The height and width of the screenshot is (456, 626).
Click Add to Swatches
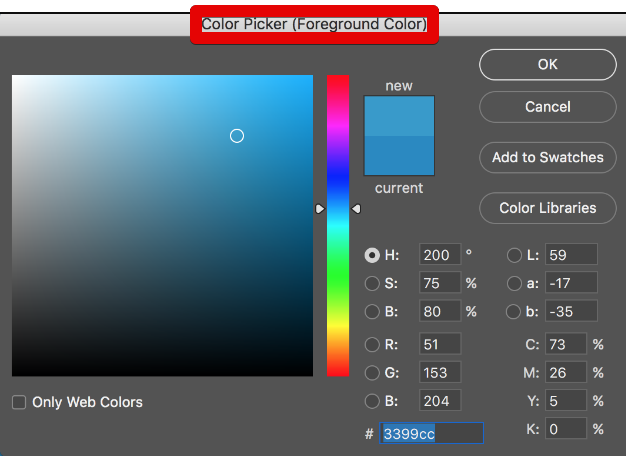coord(547,157)
